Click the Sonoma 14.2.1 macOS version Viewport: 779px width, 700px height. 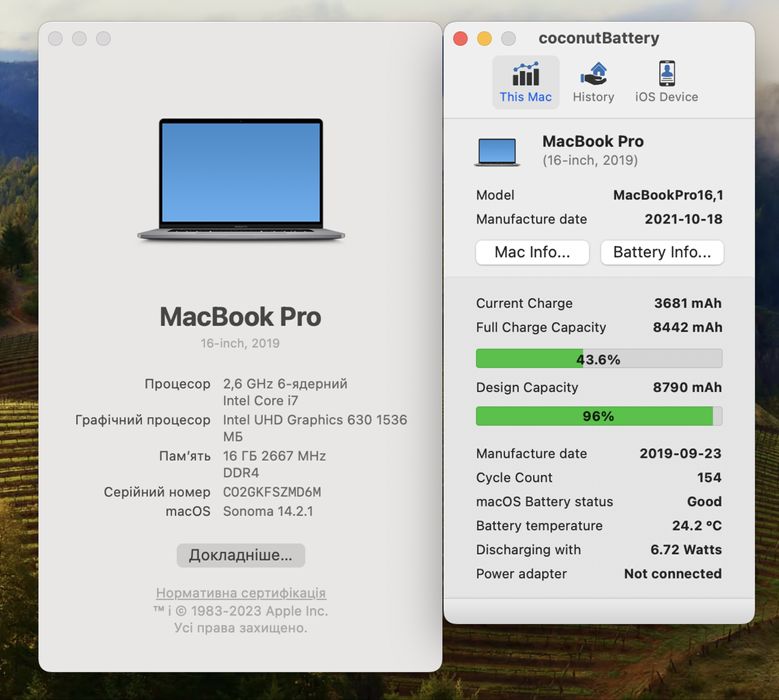268,511
